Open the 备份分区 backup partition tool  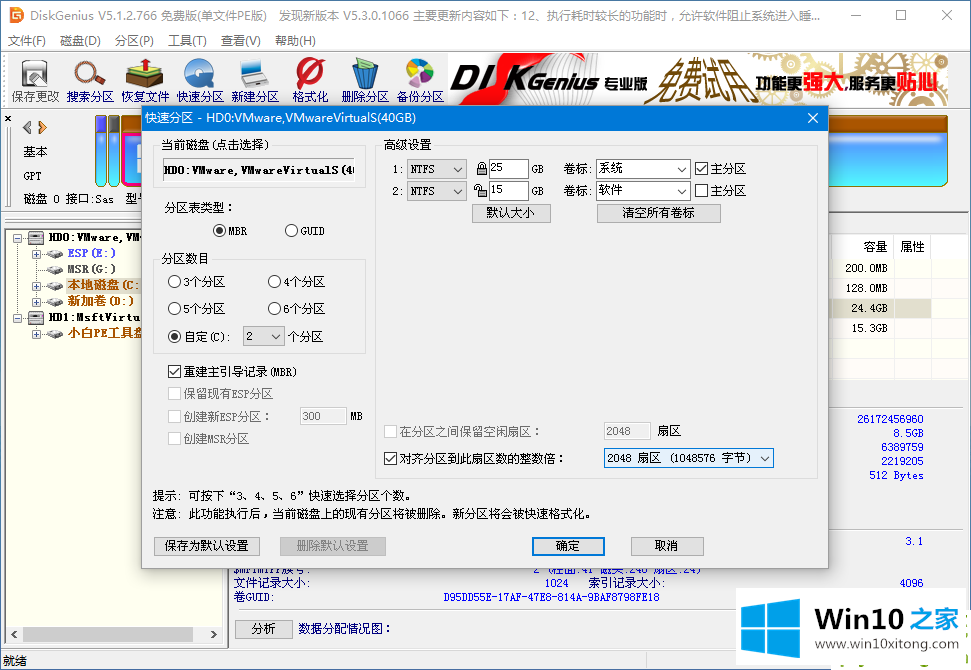(420, 80)
